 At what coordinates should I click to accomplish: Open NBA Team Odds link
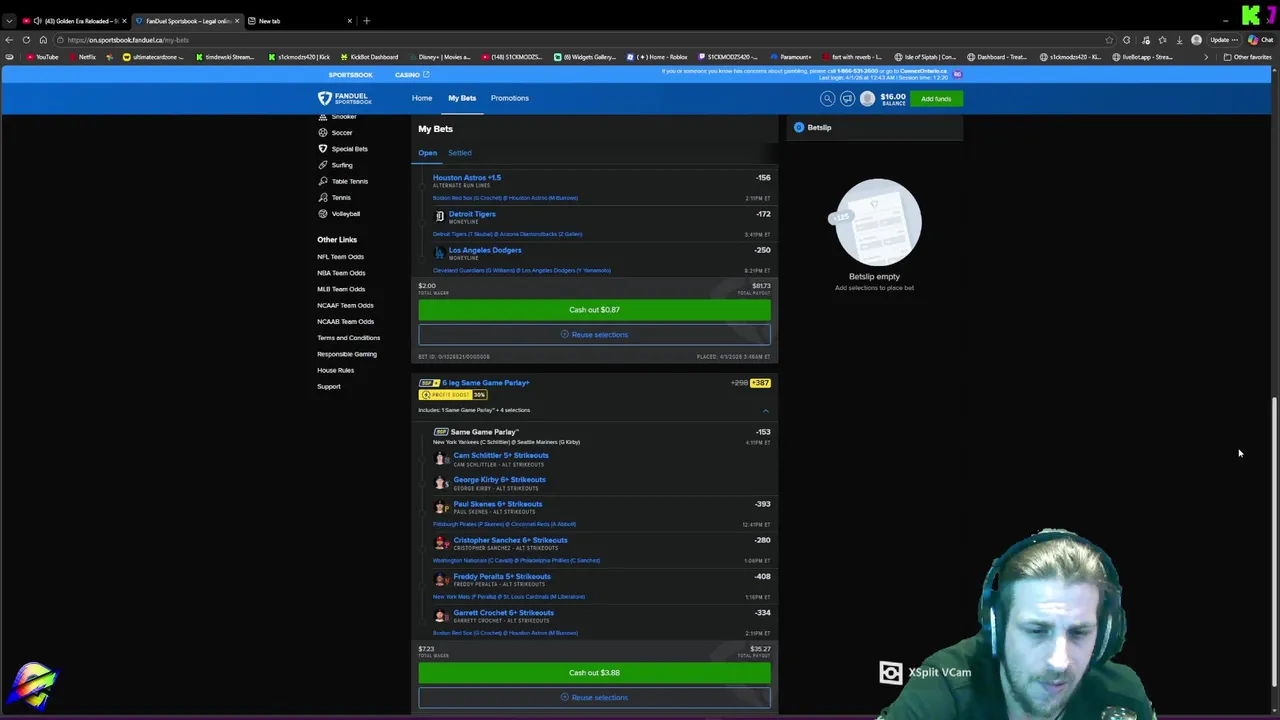pyautogui.click(x=341, y=273)
